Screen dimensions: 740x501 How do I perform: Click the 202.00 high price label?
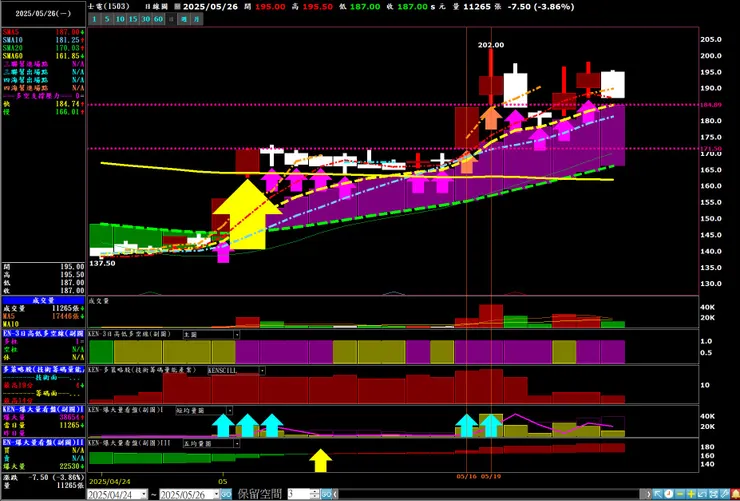point(491,45)
